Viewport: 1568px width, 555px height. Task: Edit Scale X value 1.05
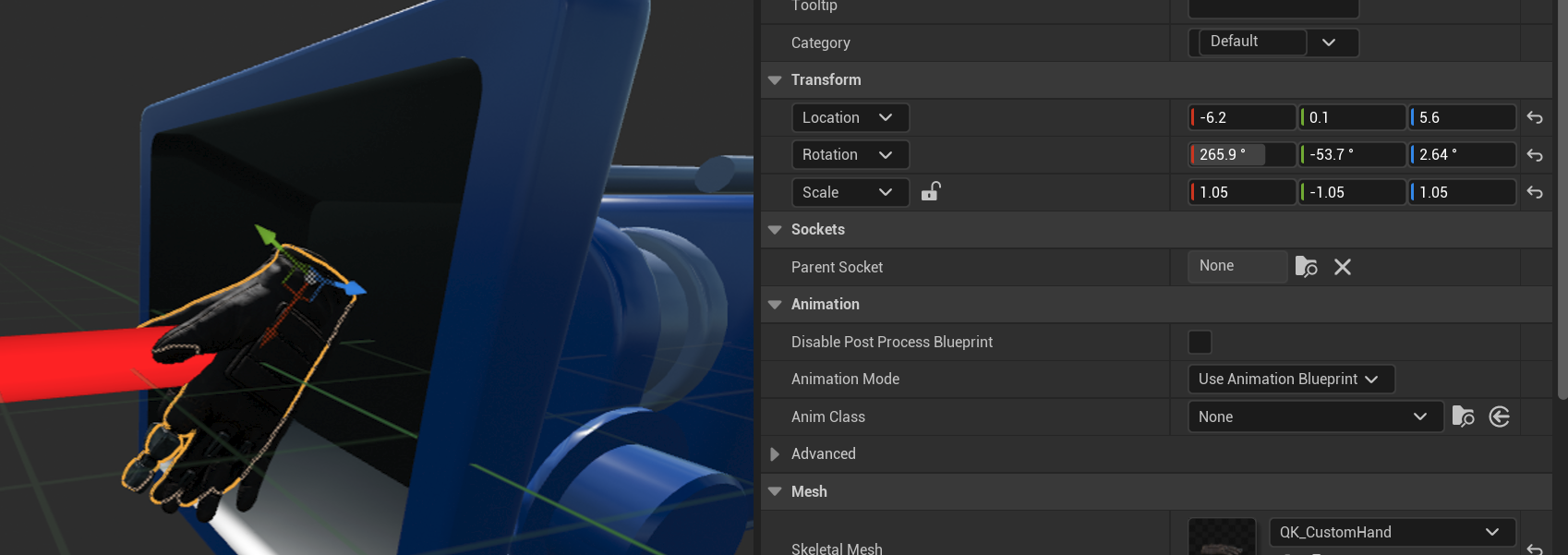(1242, 192)
